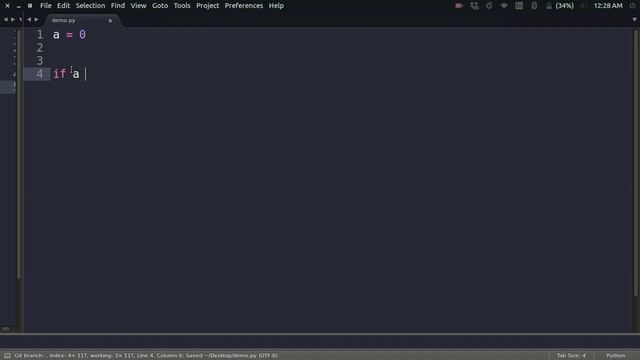Open the Preferences menu
This screenshot has height=360, width=640.
coord(244,6)
